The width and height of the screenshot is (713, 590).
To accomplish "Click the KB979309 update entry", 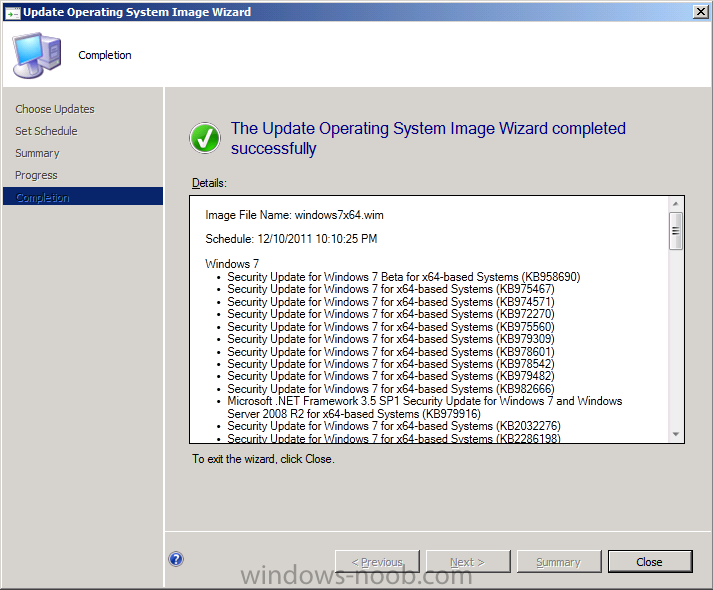I will (x=391, y=339).
